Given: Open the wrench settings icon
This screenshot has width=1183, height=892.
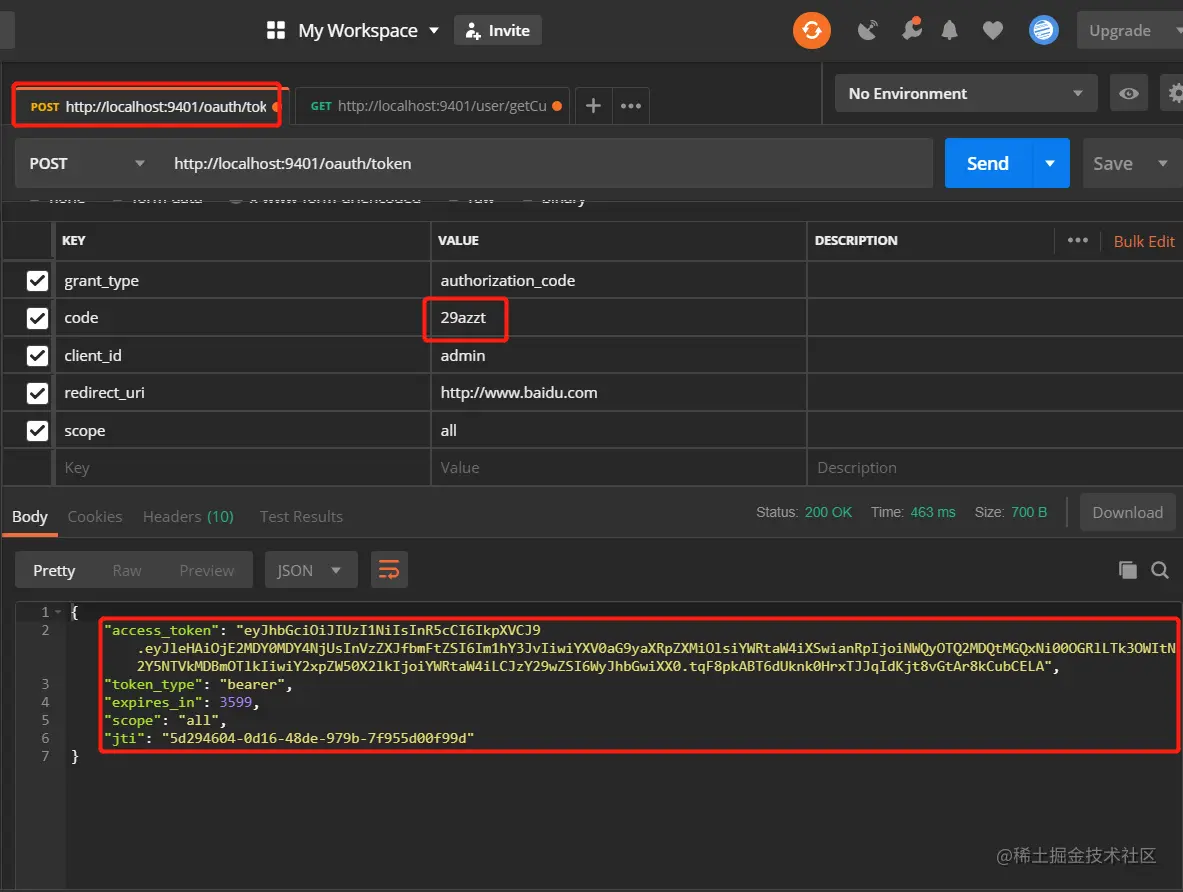Looking at the screenshot, I should [x=912, y=29].
